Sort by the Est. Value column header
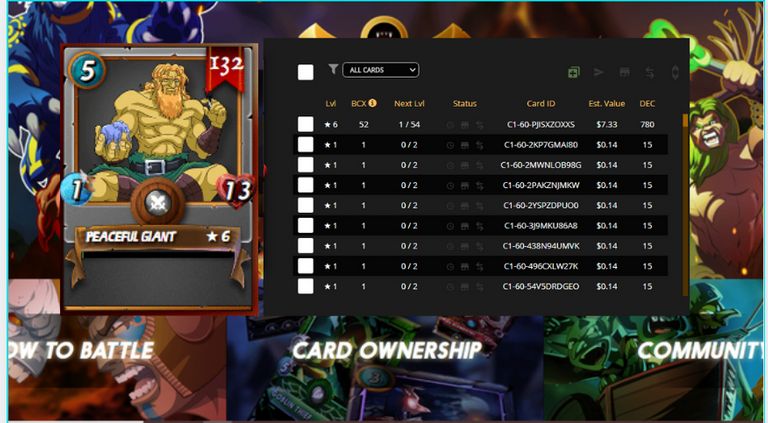768x423 pixels. click(606, 103)
